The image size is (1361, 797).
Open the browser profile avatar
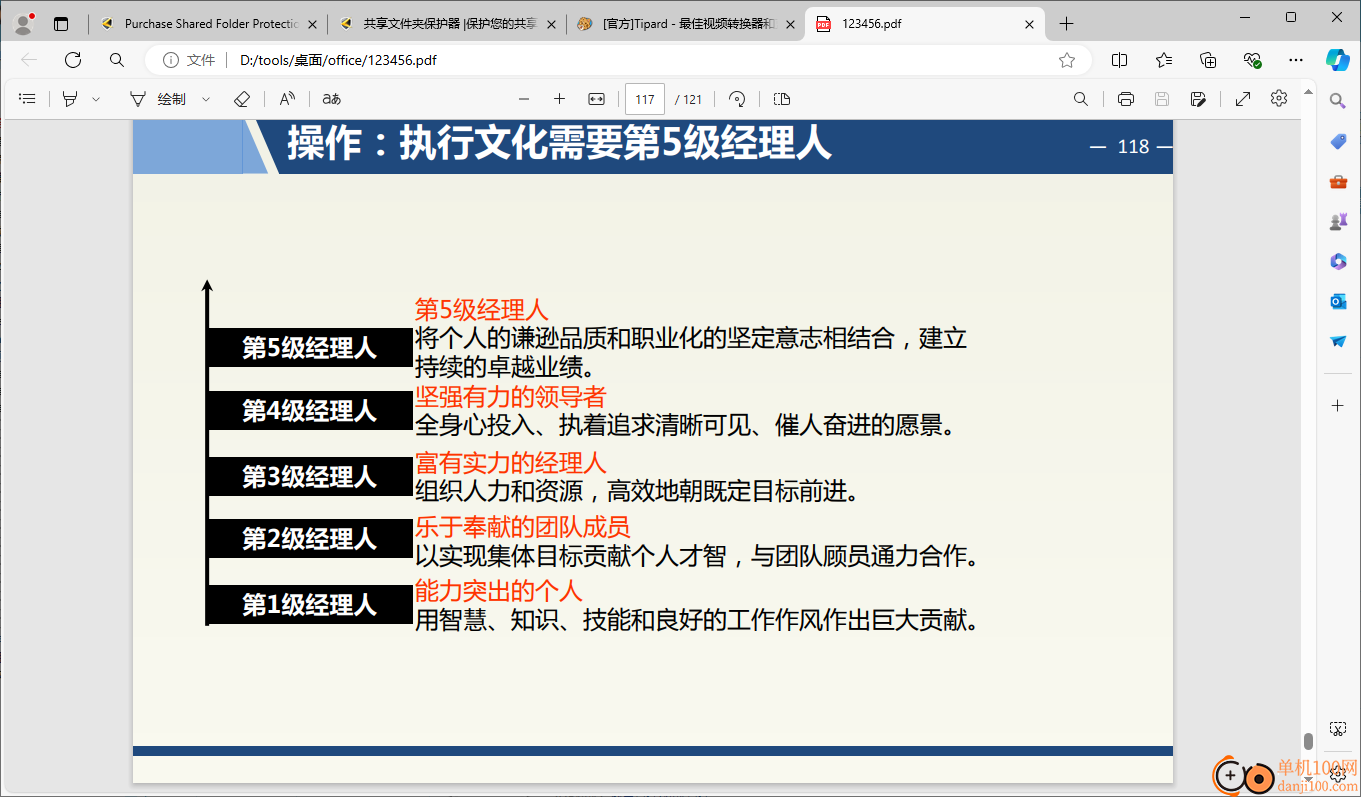point(23,24)
